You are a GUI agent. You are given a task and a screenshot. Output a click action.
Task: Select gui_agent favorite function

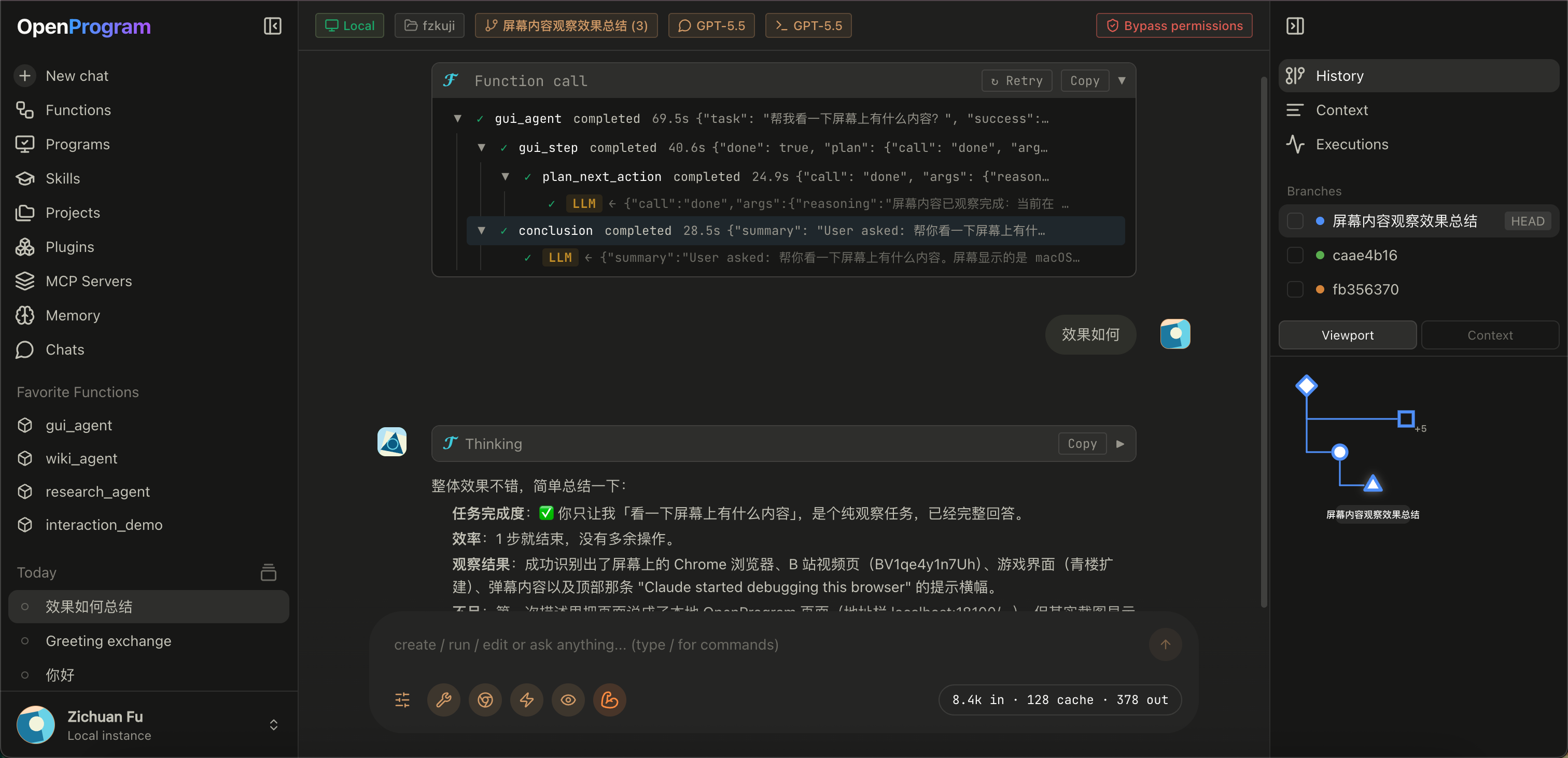[x=78, y=425]
